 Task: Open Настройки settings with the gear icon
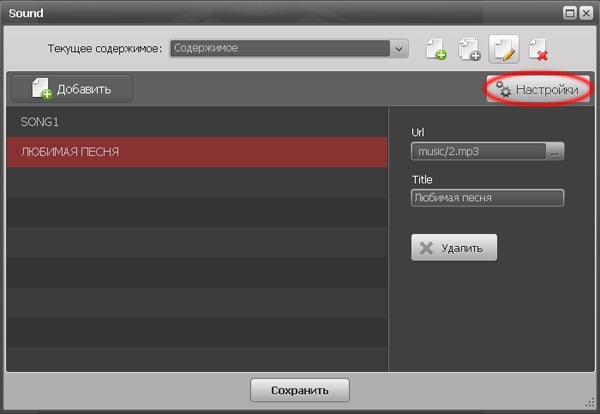click(538, 89)
